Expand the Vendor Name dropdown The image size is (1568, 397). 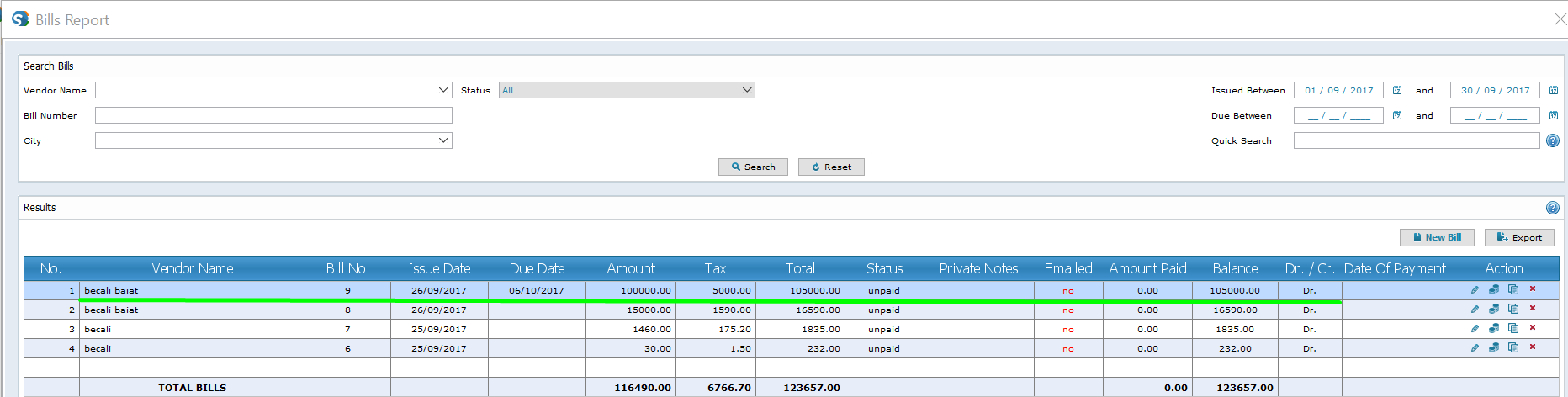coord(443,90)
